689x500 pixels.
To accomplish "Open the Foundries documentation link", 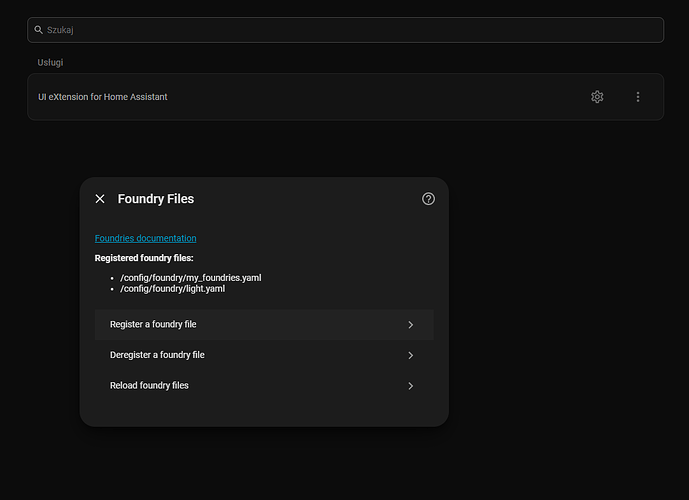I will pyautogui.click(x=145, y=238).
